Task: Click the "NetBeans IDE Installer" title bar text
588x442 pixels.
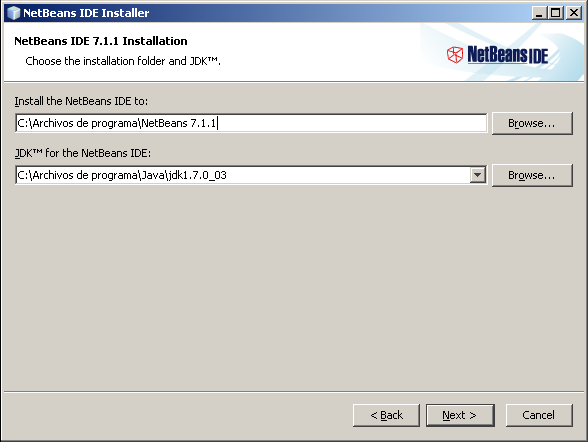Action: pyautogui.click(x=86, y=13)
